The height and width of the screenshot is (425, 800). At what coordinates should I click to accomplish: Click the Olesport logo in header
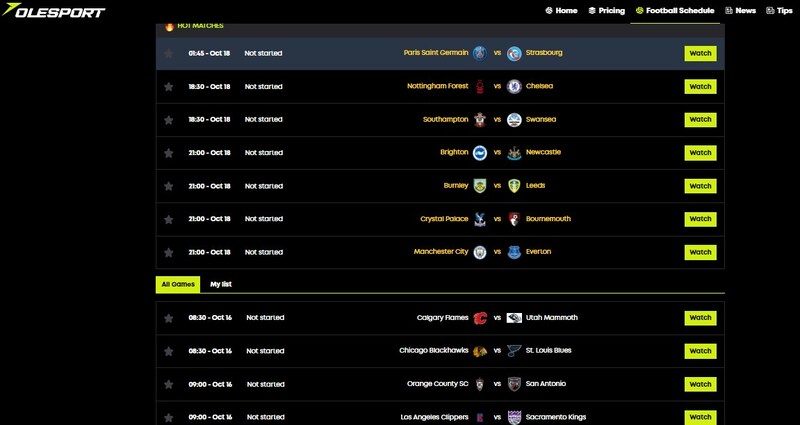(54, 11)
